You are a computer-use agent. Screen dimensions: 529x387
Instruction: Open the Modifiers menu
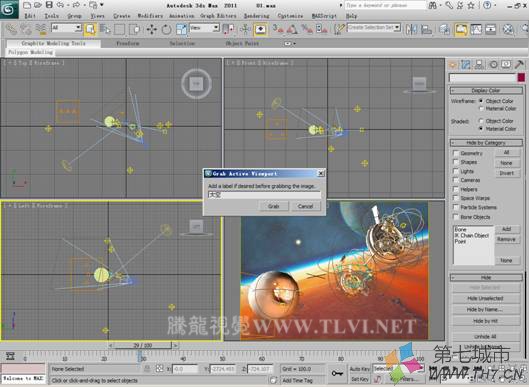coord(150,16)
